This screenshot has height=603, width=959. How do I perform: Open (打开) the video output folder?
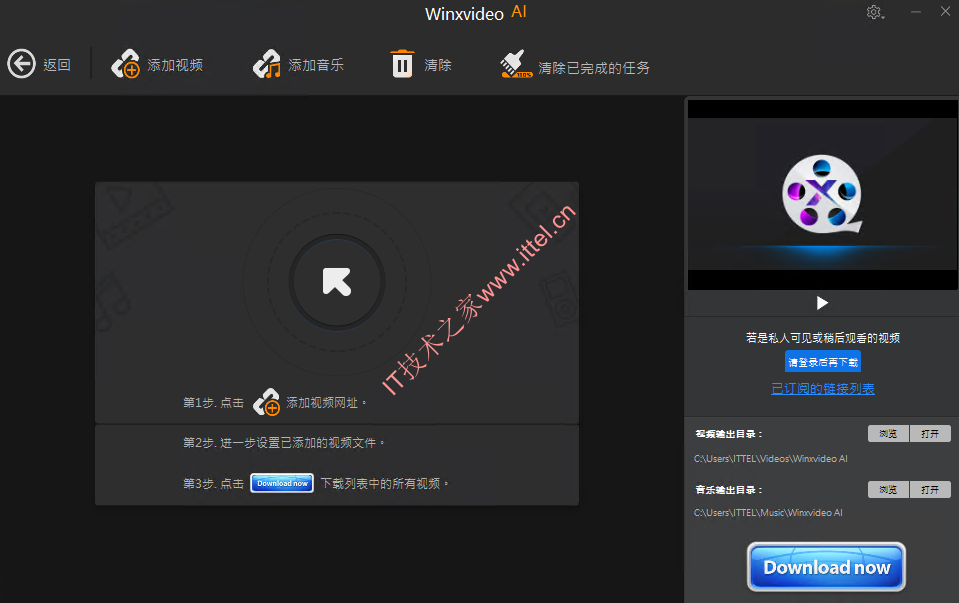[x=930, y=434]
